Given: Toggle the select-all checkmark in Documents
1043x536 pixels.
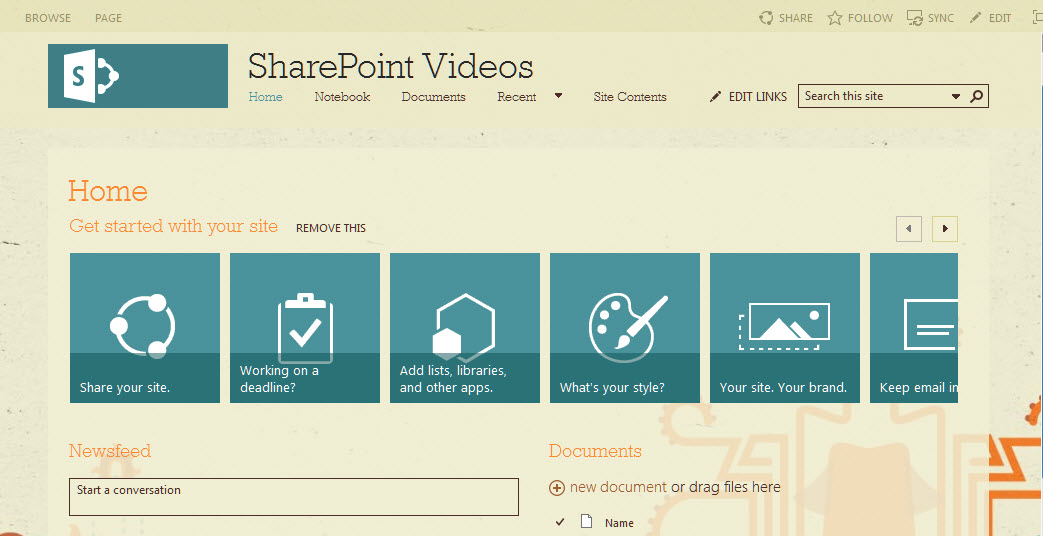Looking at the screenshot, I should coord(559,522).
